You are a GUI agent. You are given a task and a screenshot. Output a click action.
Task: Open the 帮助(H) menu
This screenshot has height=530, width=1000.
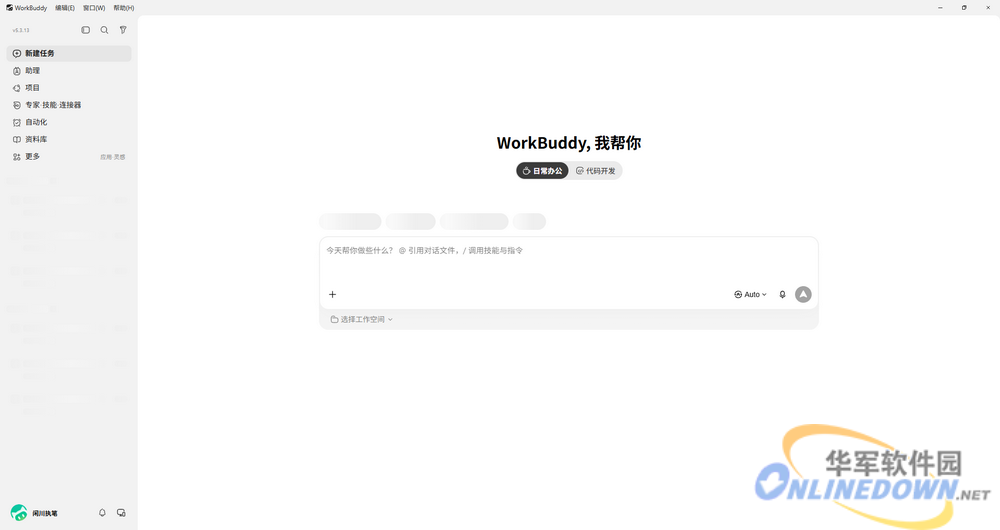tap(124, 8)
